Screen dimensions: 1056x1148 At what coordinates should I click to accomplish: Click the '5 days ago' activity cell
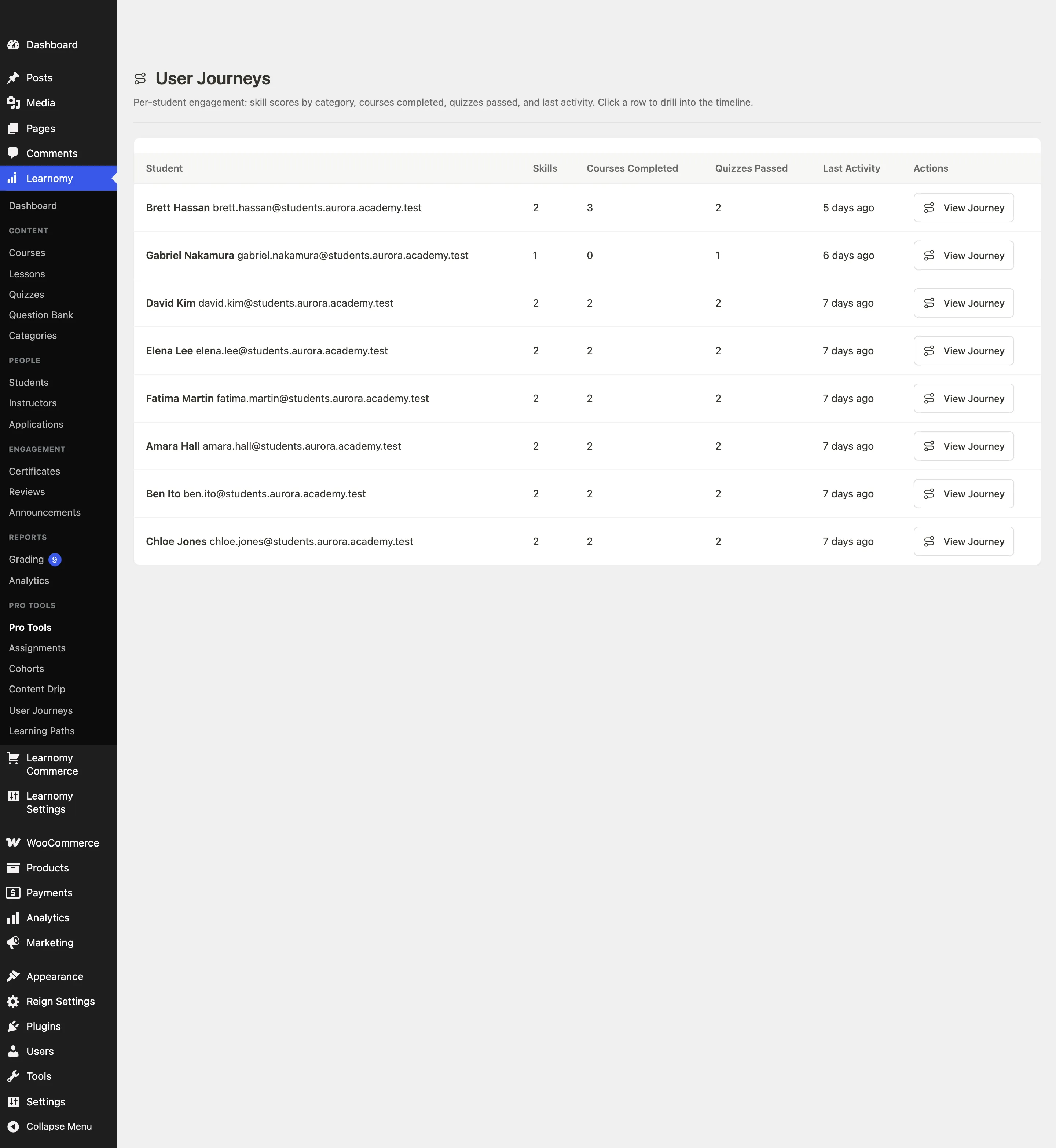848,208
